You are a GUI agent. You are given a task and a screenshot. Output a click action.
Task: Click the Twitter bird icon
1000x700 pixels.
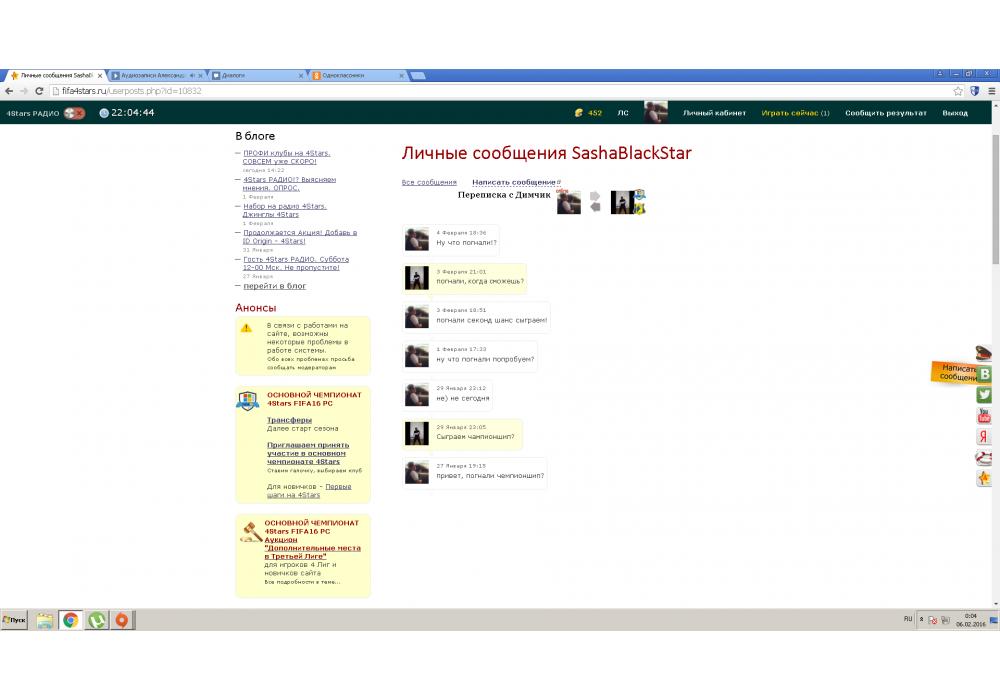pos(984,395)
